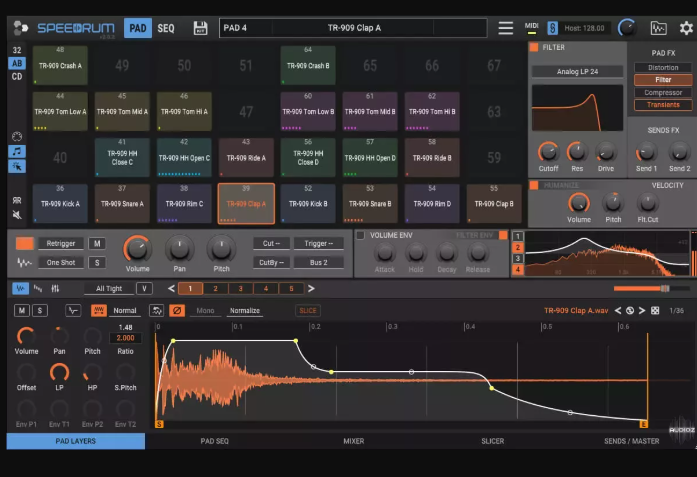The height and width of the screenshot is (477, 697).
Task: Open the Normal playback mode dropdown
Action: (x=124, y=310)
